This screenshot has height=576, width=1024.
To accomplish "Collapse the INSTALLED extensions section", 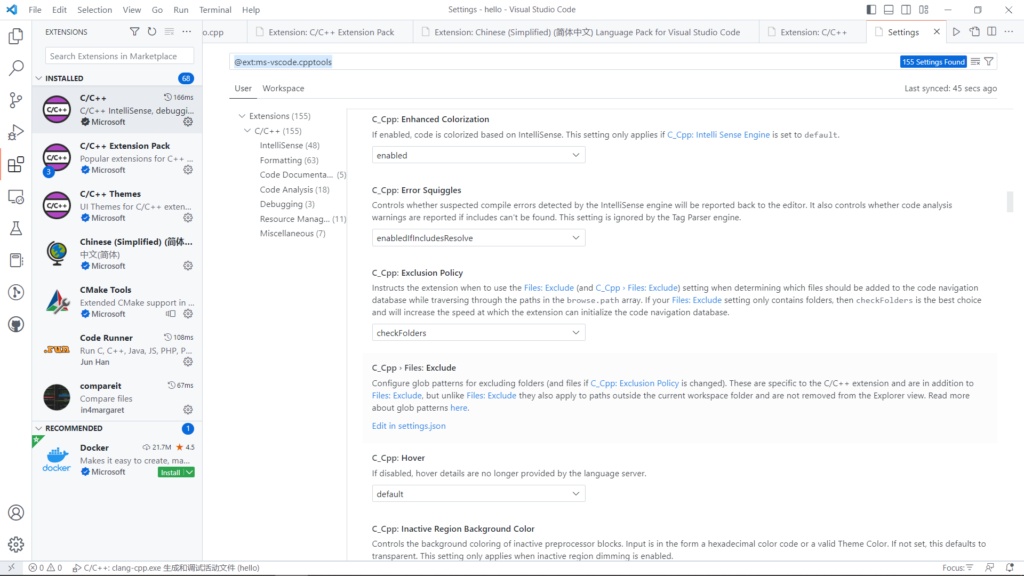I will click(x=39, y=78).
